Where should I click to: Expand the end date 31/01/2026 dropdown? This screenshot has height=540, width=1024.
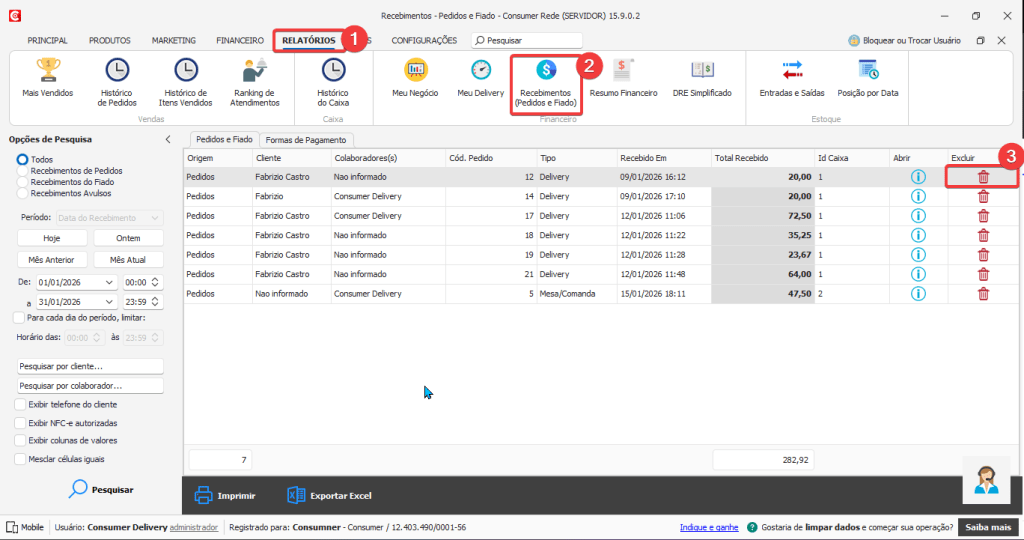[109, 302]
